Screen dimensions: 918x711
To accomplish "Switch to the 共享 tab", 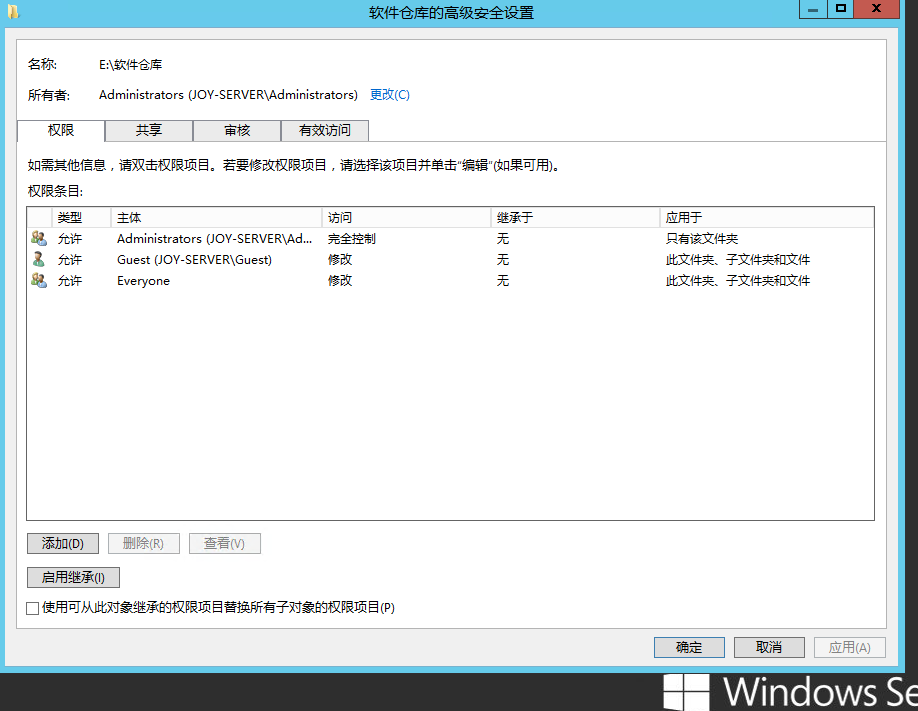I will (x=148, y=131).
